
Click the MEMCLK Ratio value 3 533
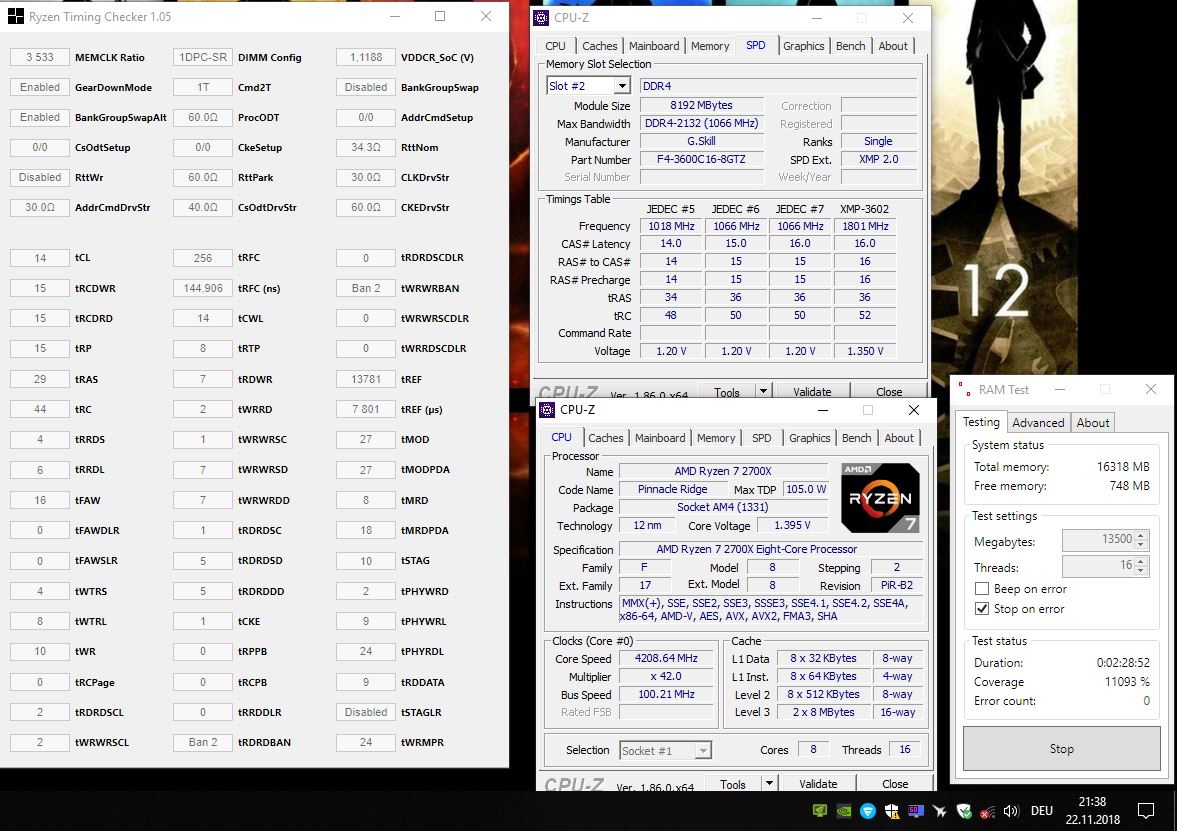[x=40, y=57]
